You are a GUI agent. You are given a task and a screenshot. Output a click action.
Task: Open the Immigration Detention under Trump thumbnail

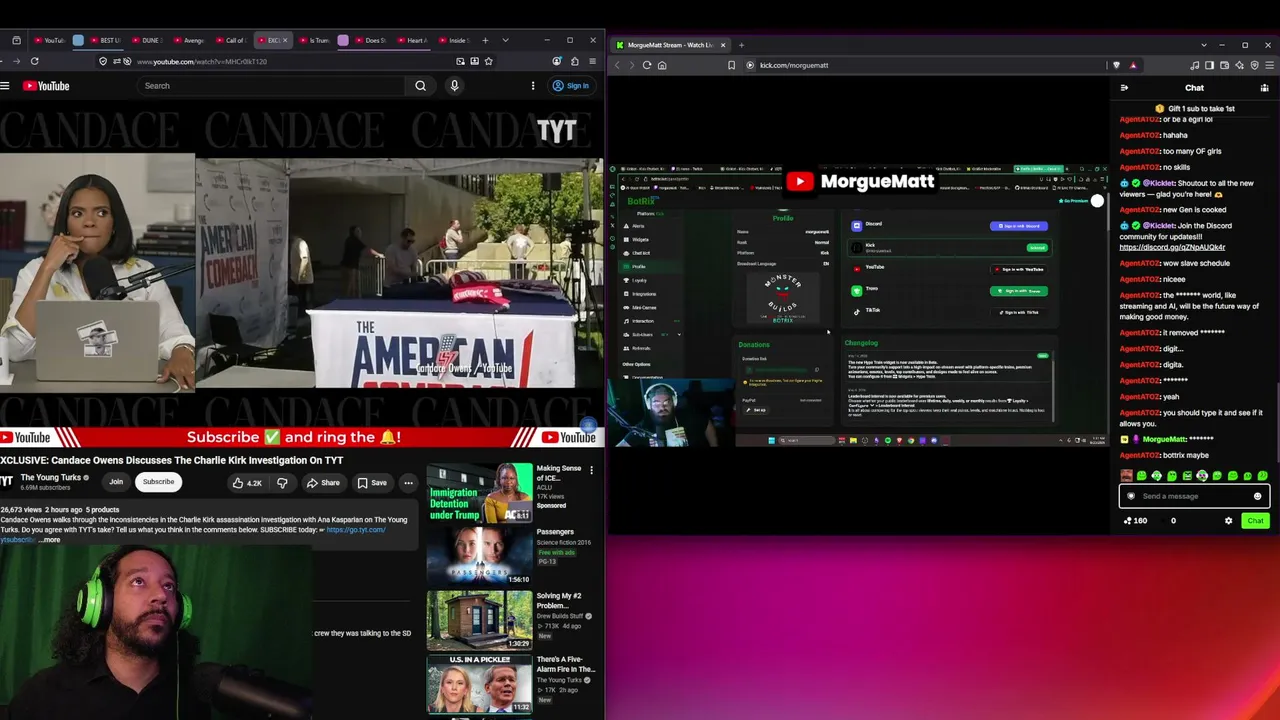pos(480,493)
